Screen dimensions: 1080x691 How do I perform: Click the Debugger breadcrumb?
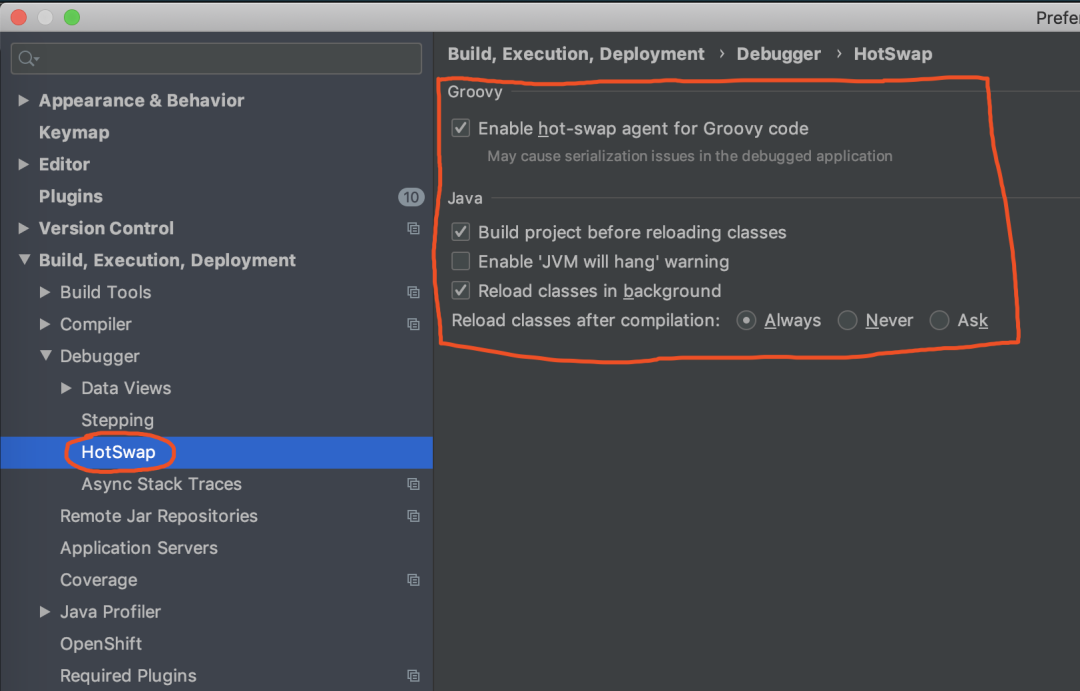[778, 54]
